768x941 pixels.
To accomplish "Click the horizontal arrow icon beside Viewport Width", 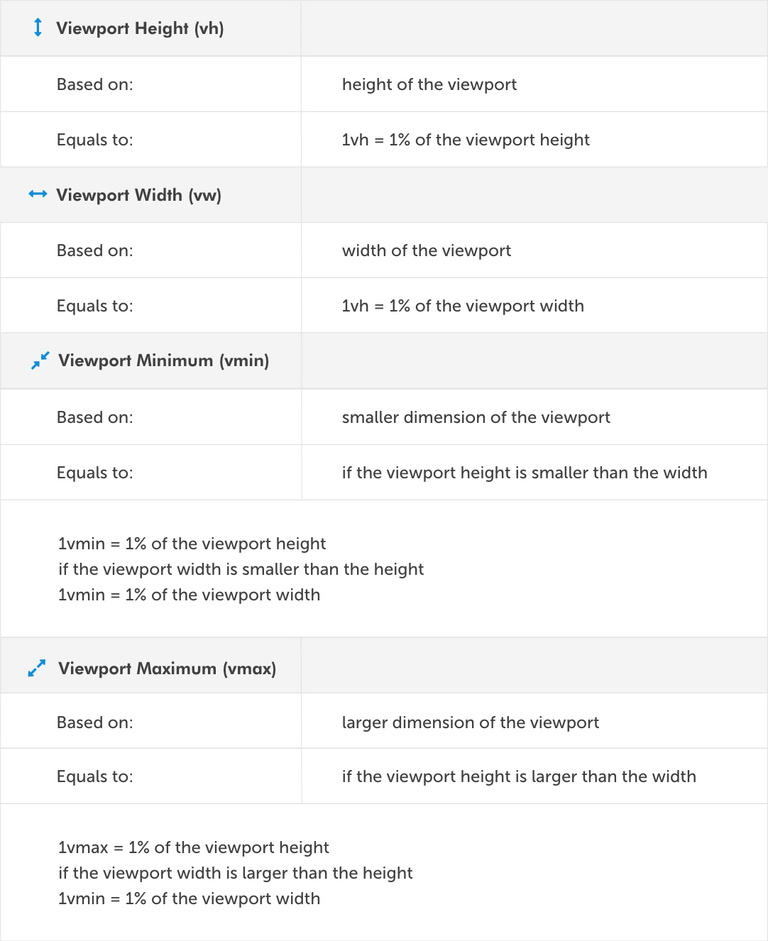I will click(x=38, y=195).
